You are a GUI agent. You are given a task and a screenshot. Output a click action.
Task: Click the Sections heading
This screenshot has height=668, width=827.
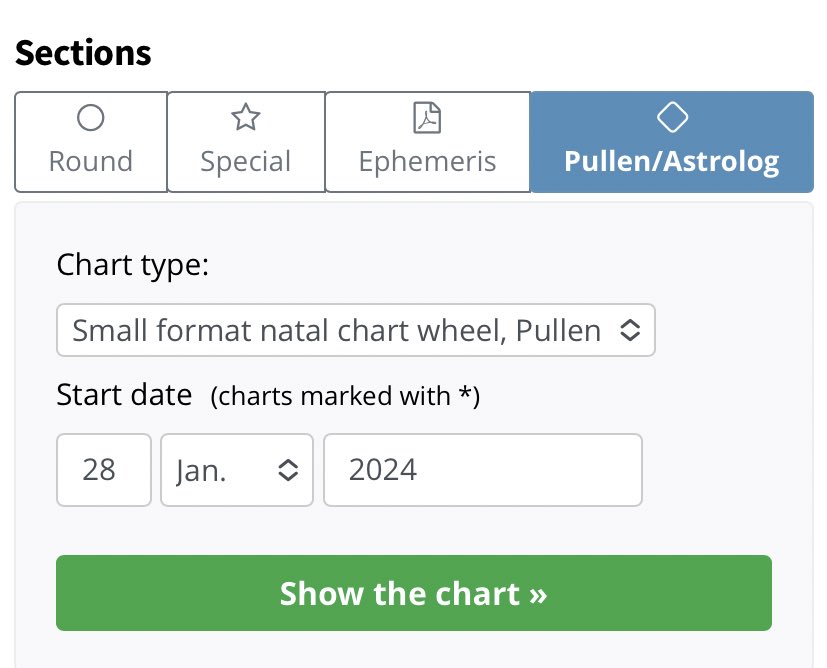coord(84,52)
